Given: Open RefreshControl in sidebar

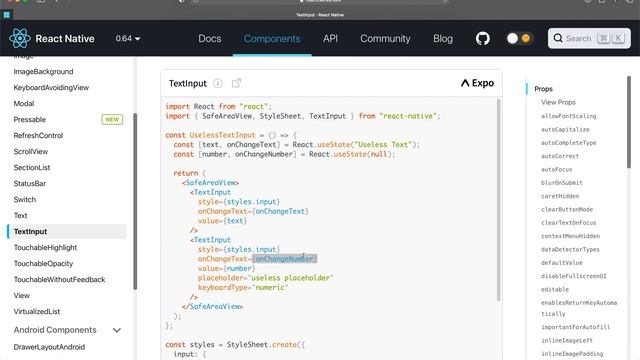Looking at the screenshot, I should pos(38,136).
